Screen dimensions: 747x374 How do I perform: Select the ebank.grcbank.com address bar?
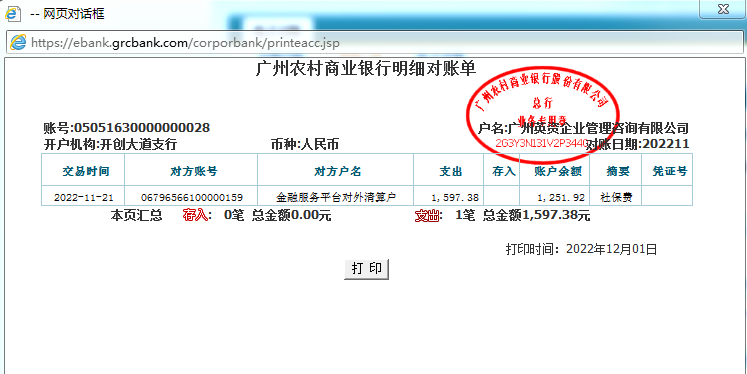(374, 43)
